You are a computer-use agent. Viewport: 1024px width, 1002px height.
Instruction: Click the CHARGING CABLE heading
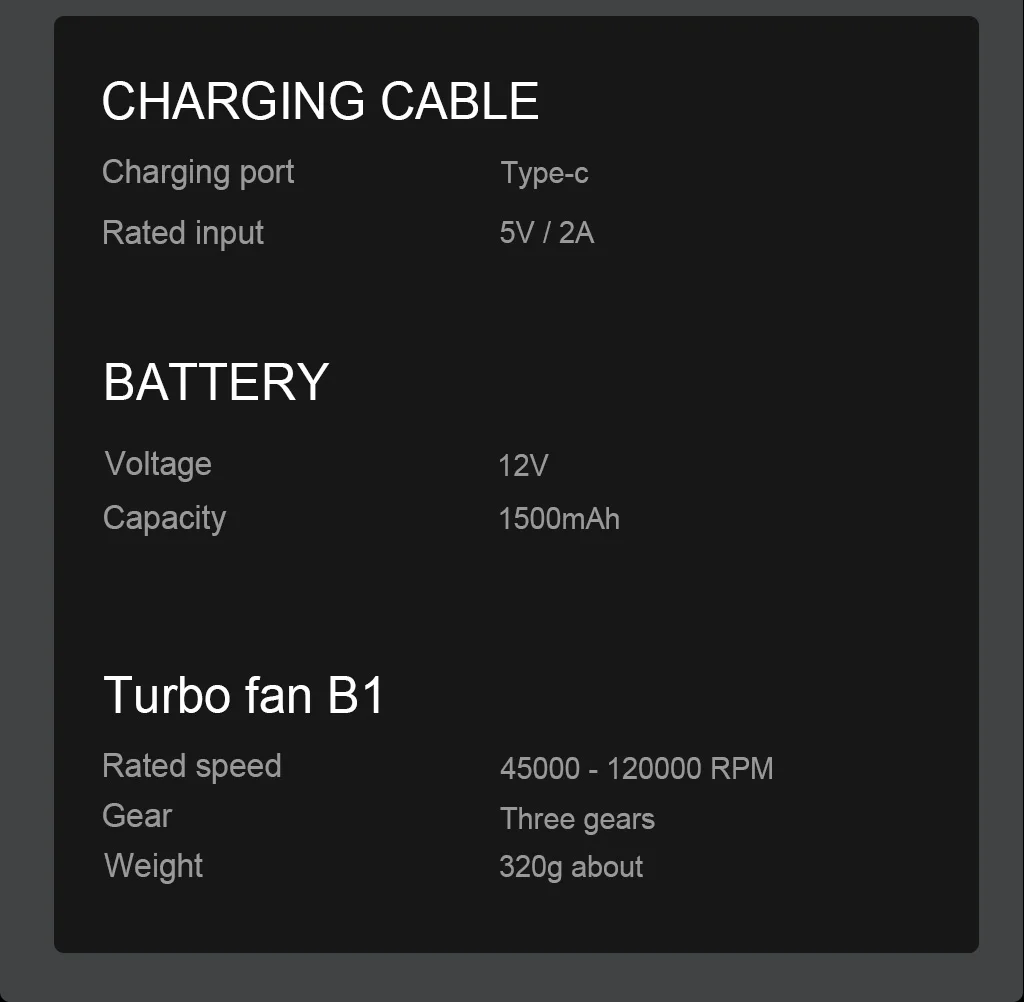tap(320, 101)
